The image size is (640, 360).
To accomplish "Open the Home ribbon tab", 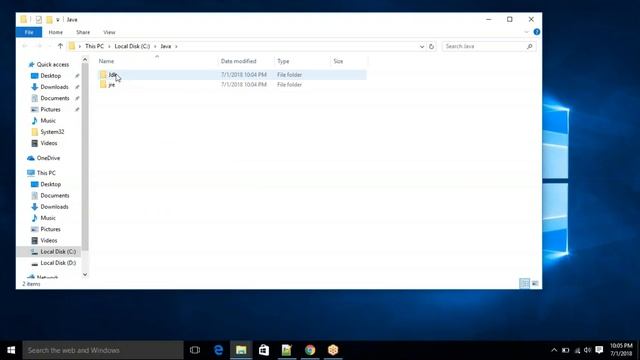I will coord(56,32).
